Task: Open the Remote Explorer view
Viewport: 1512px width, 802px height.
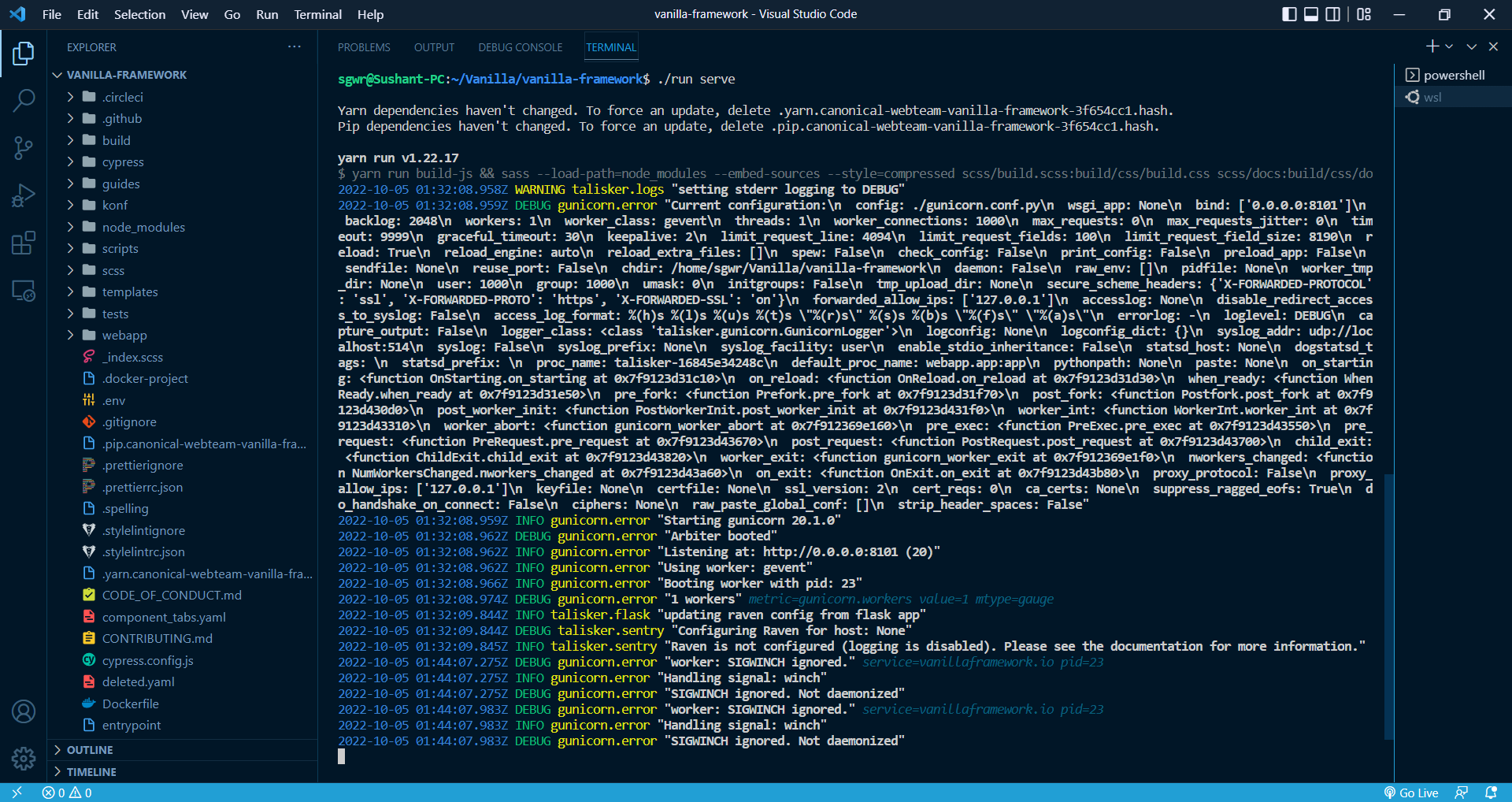Action: pyautogui.click(x=24, y=290)
